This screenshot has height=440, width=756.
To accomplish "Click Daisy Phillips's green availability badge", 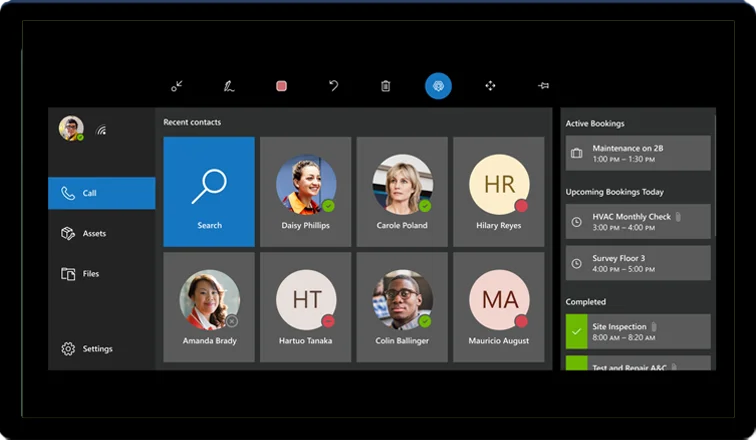I will (328, 206).
